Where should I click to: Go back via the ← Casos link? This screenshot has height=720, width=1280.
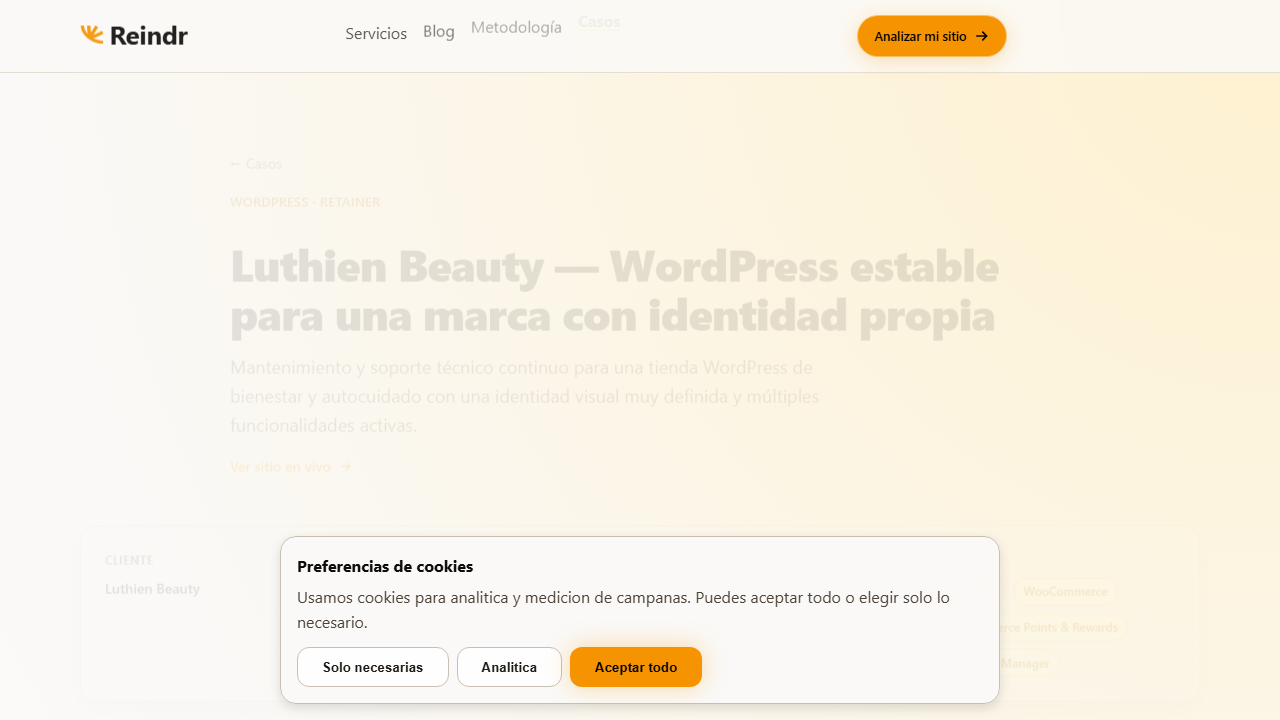click(x=256, y=163)
